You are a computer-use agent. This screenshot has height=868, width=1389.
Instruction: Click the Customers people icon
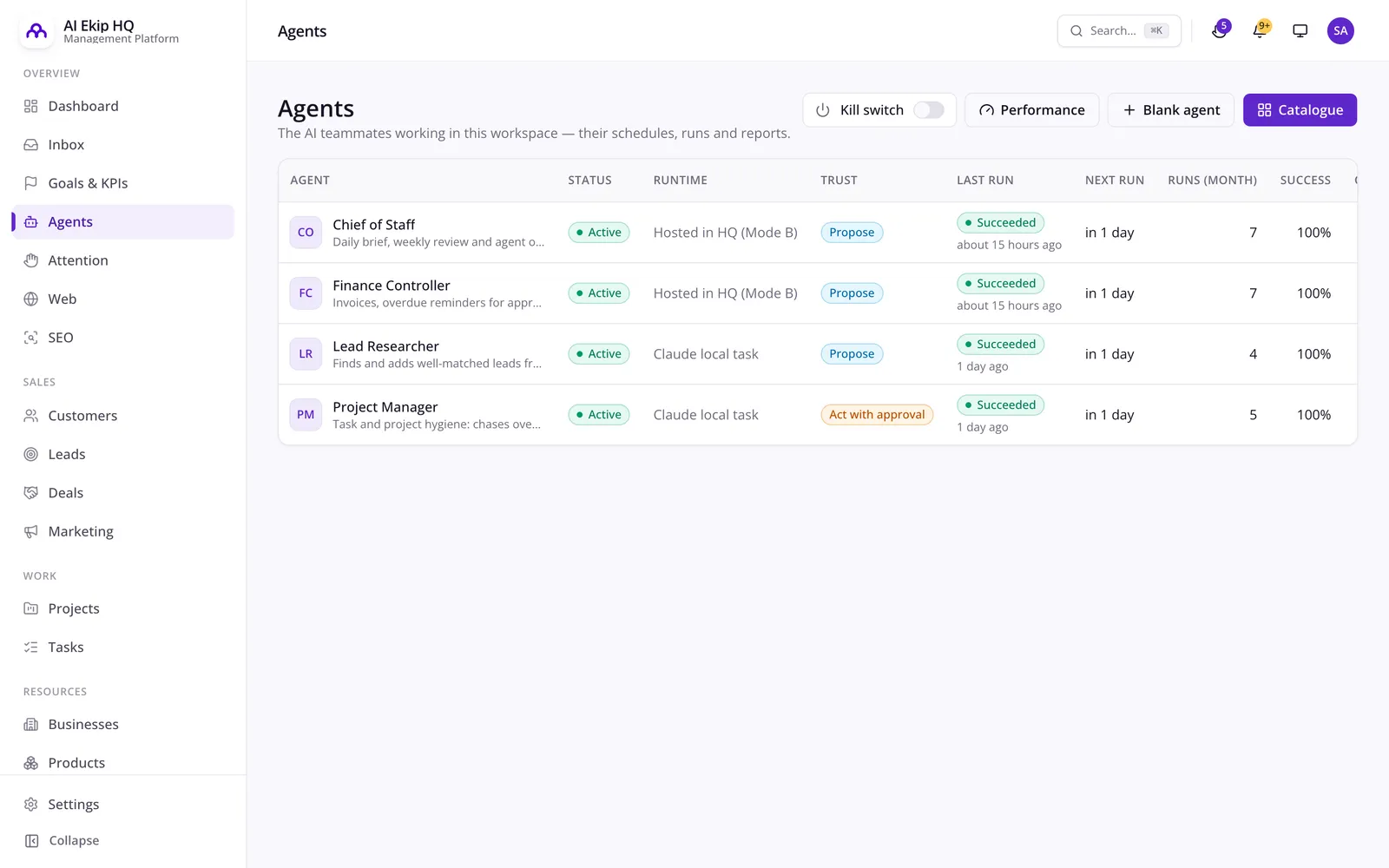coord(31,416)
